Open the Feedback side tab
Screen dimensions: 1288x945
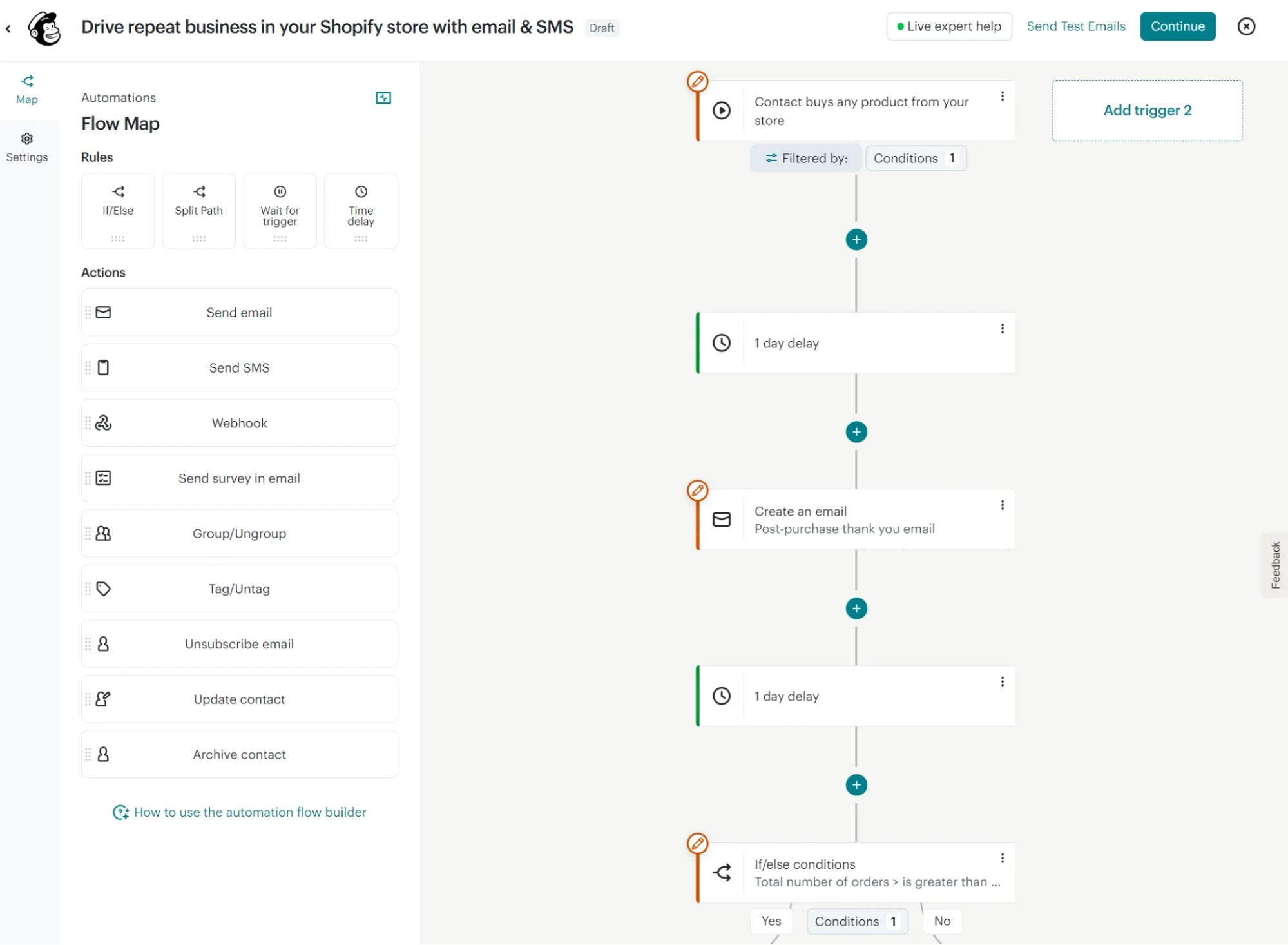[x=1275, y=565]
